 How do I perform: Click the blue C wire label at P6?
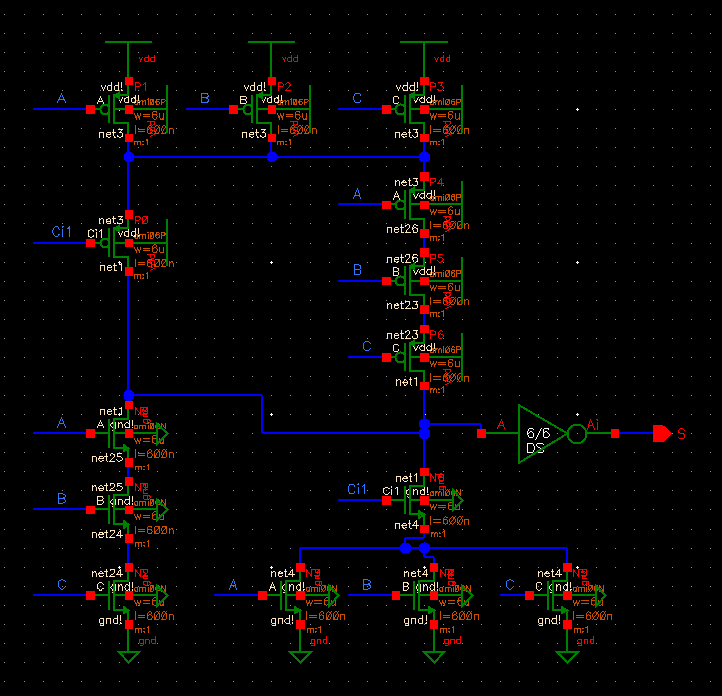367,346
